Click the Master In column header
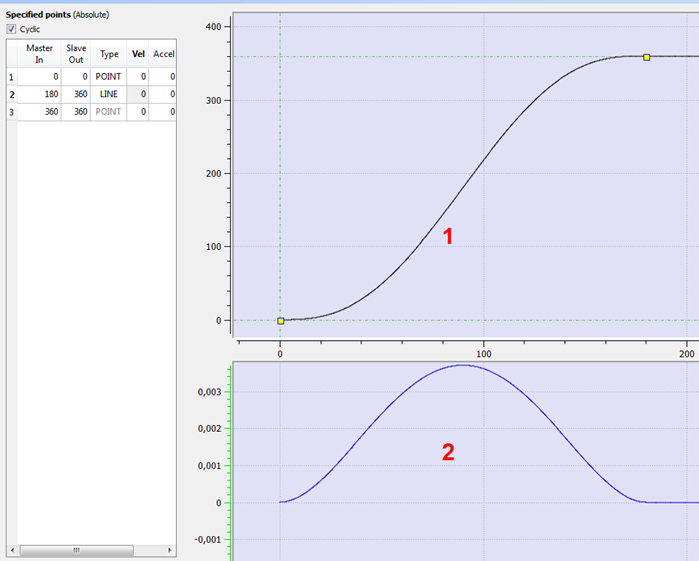Screen dimensions: 699x561 pos(39,54)
